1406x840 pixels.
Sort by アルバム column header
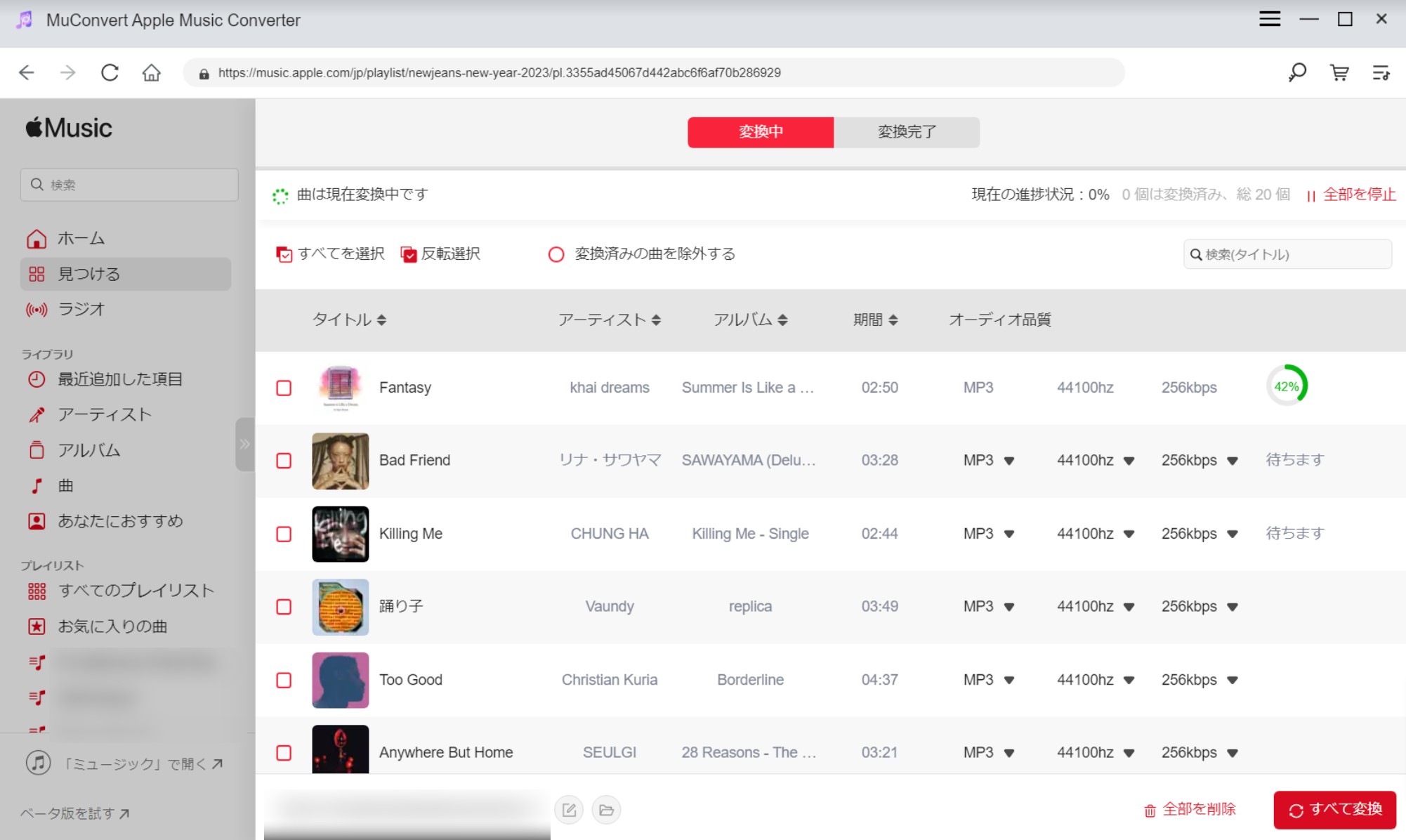(750, 320)
